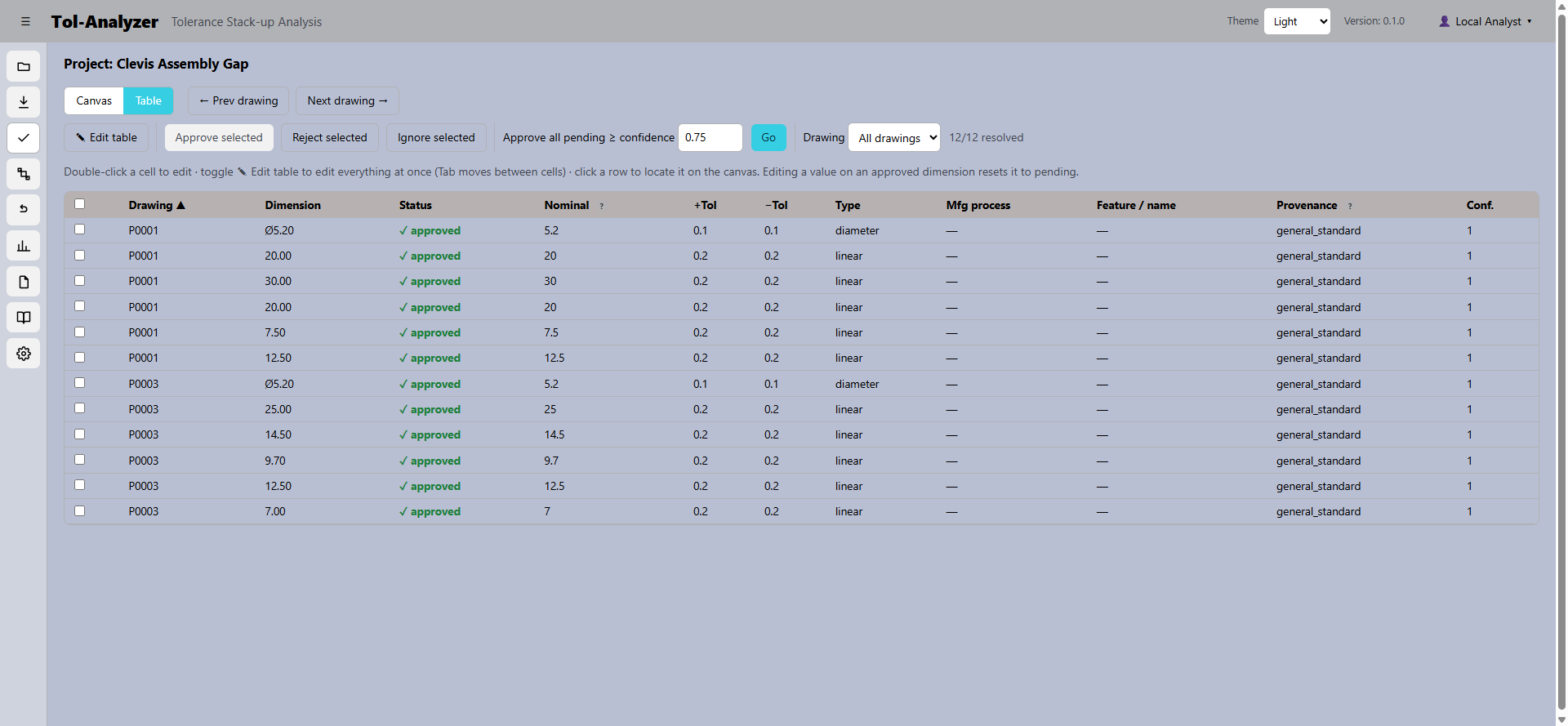Check the P0001 7.50 row checkbox
The height and width of the screenshot is (726, 1568).
tap(80, 332)
